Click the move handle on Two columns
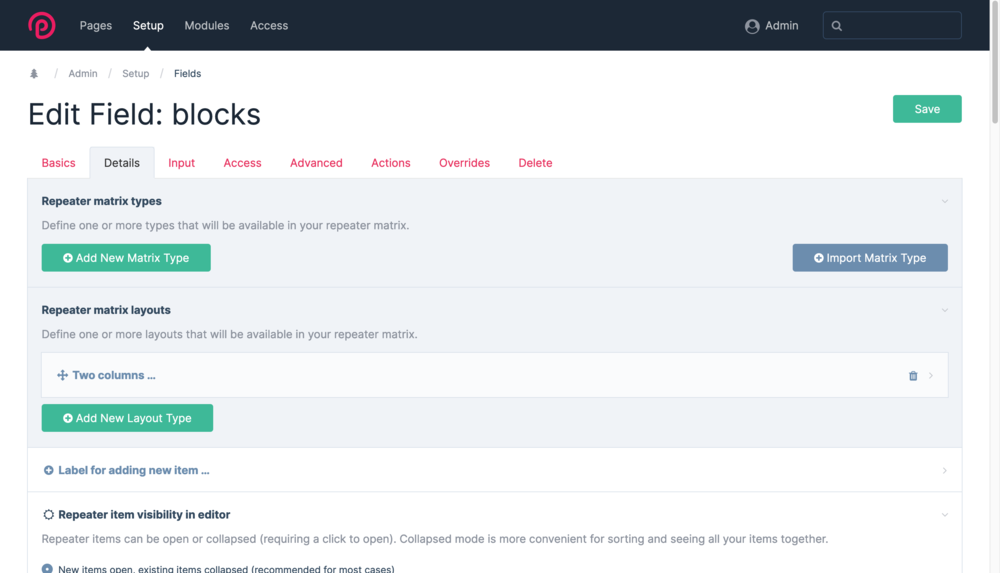Image resolution: width=1000 pixels, height=573 pixels. point(62,376)
